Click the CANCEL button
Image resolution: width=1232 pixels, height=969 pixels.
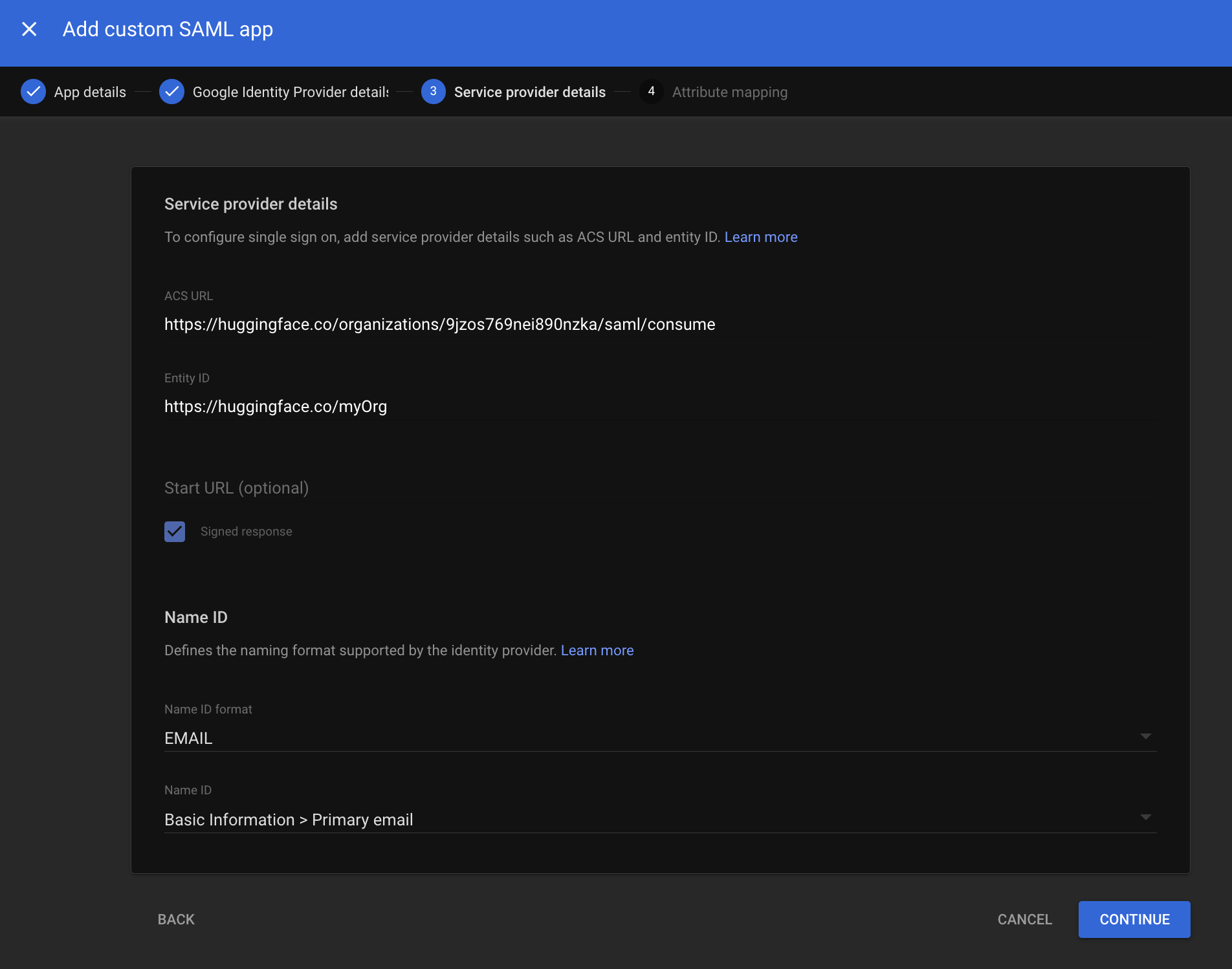pos(1024,919)
